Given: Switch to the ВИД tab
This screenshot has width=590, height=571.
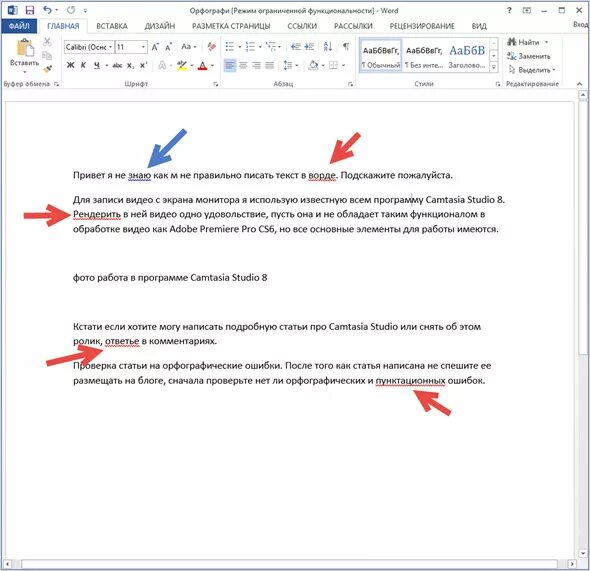Looking at the screenshot, I should (479, 26).
